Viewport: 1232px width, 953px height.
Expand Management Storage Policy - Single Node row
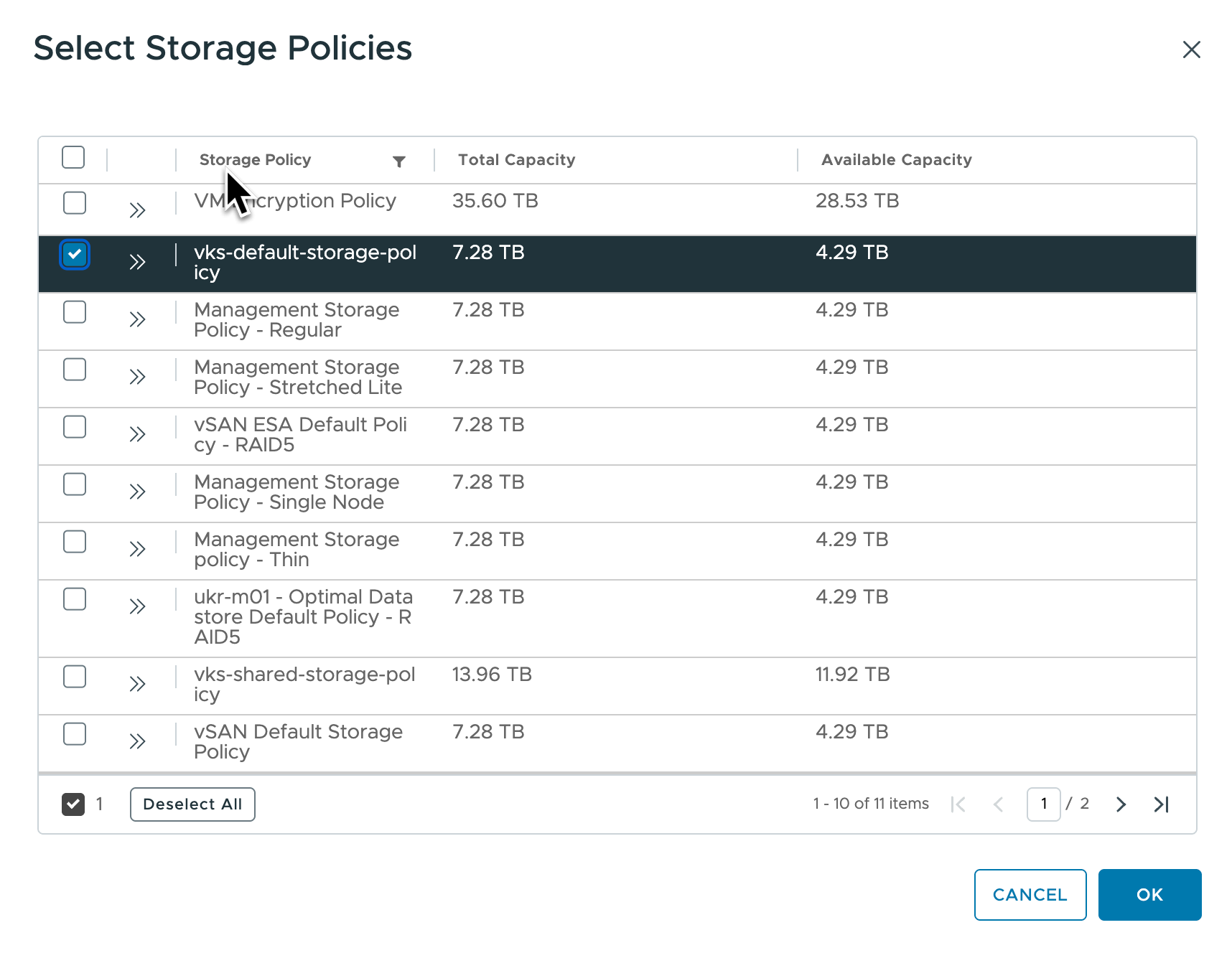click(x=138, y=492)
